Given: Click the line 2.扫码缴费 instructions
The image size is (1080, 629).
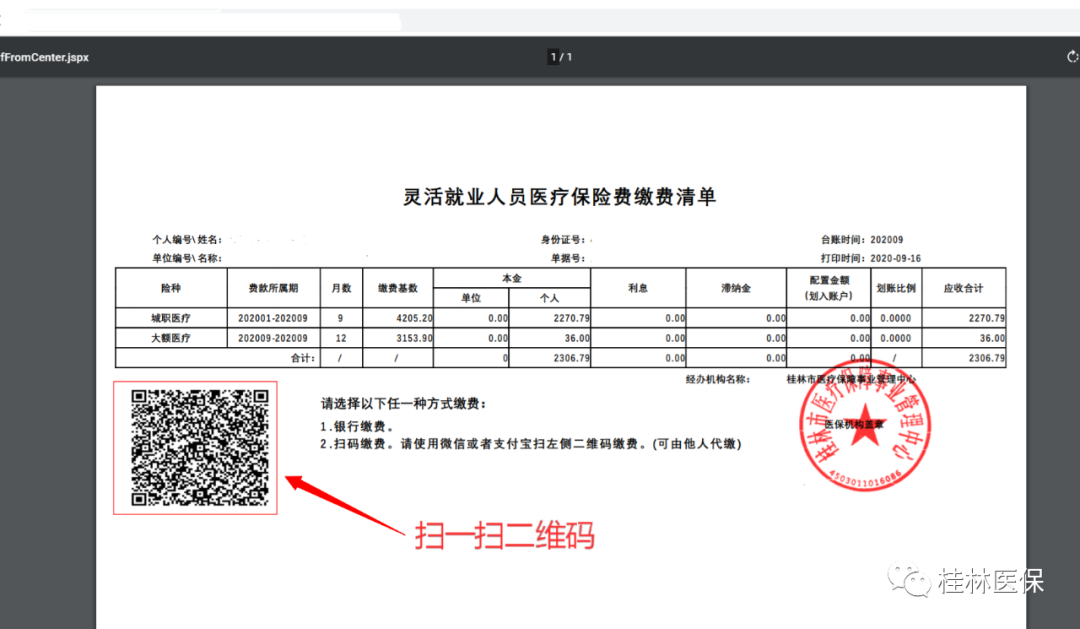Looking at the screenshot, I should 531,444.
